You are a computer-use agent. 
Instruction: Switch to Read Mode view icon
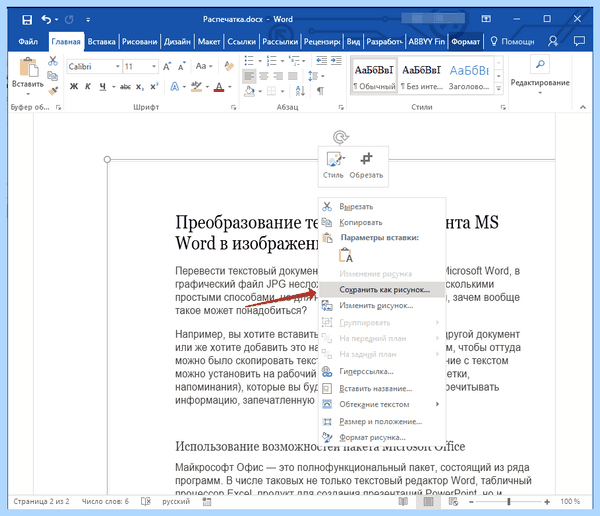pos(403,501)
